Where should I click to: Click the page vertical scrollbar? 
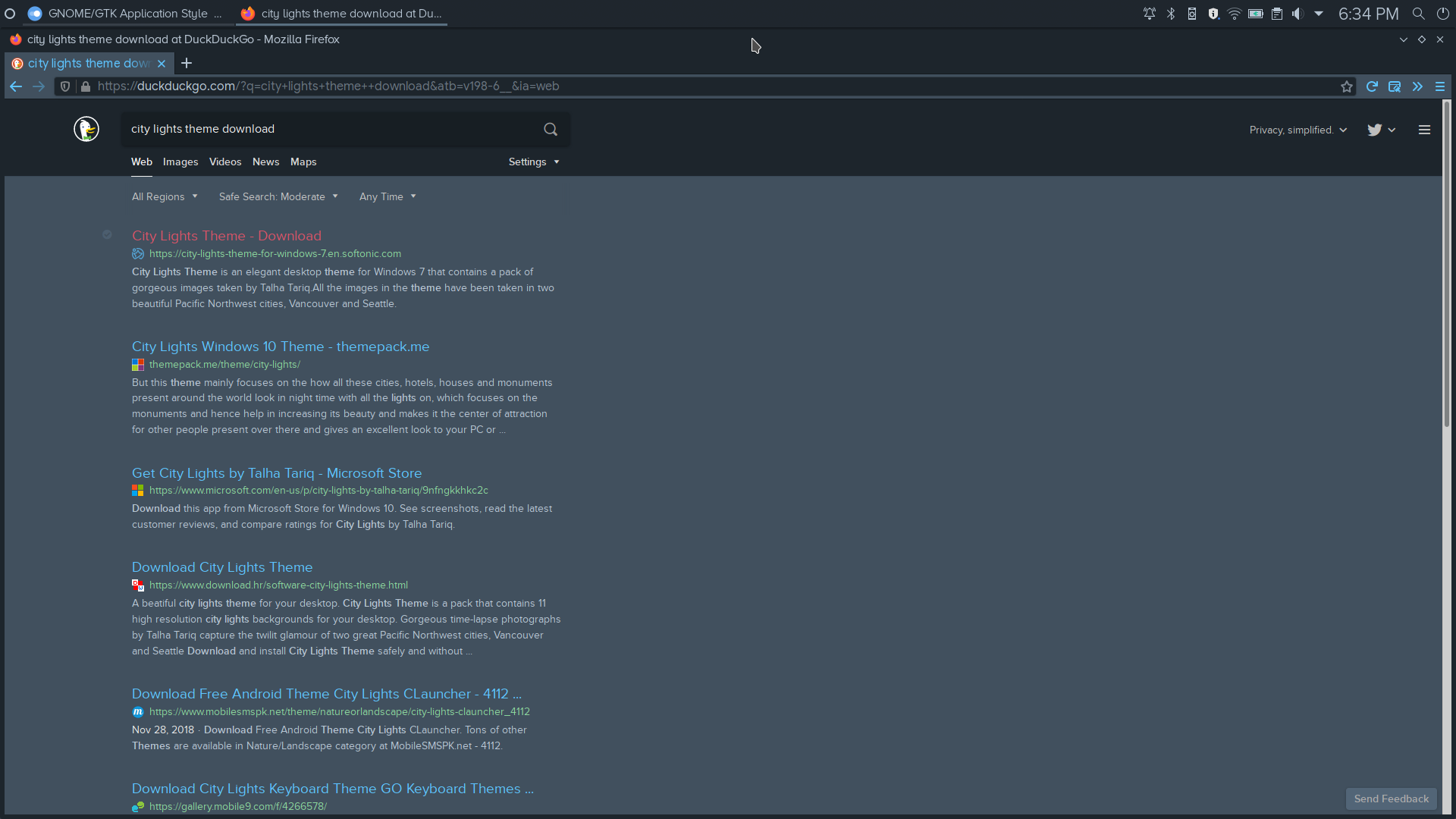click(1447, 265)
